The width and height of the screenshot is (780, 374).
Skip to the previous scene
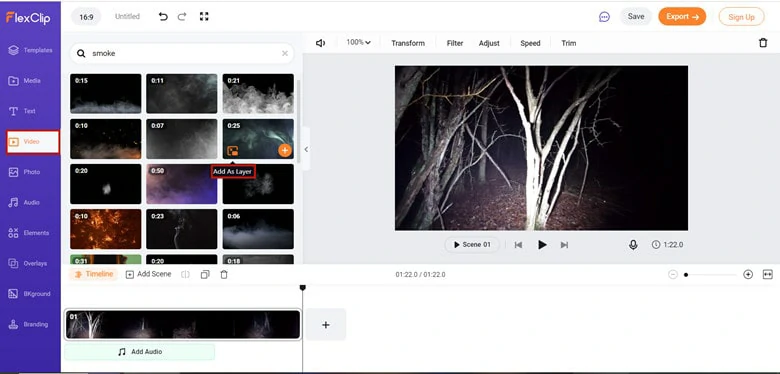click(x=518, y=245)
